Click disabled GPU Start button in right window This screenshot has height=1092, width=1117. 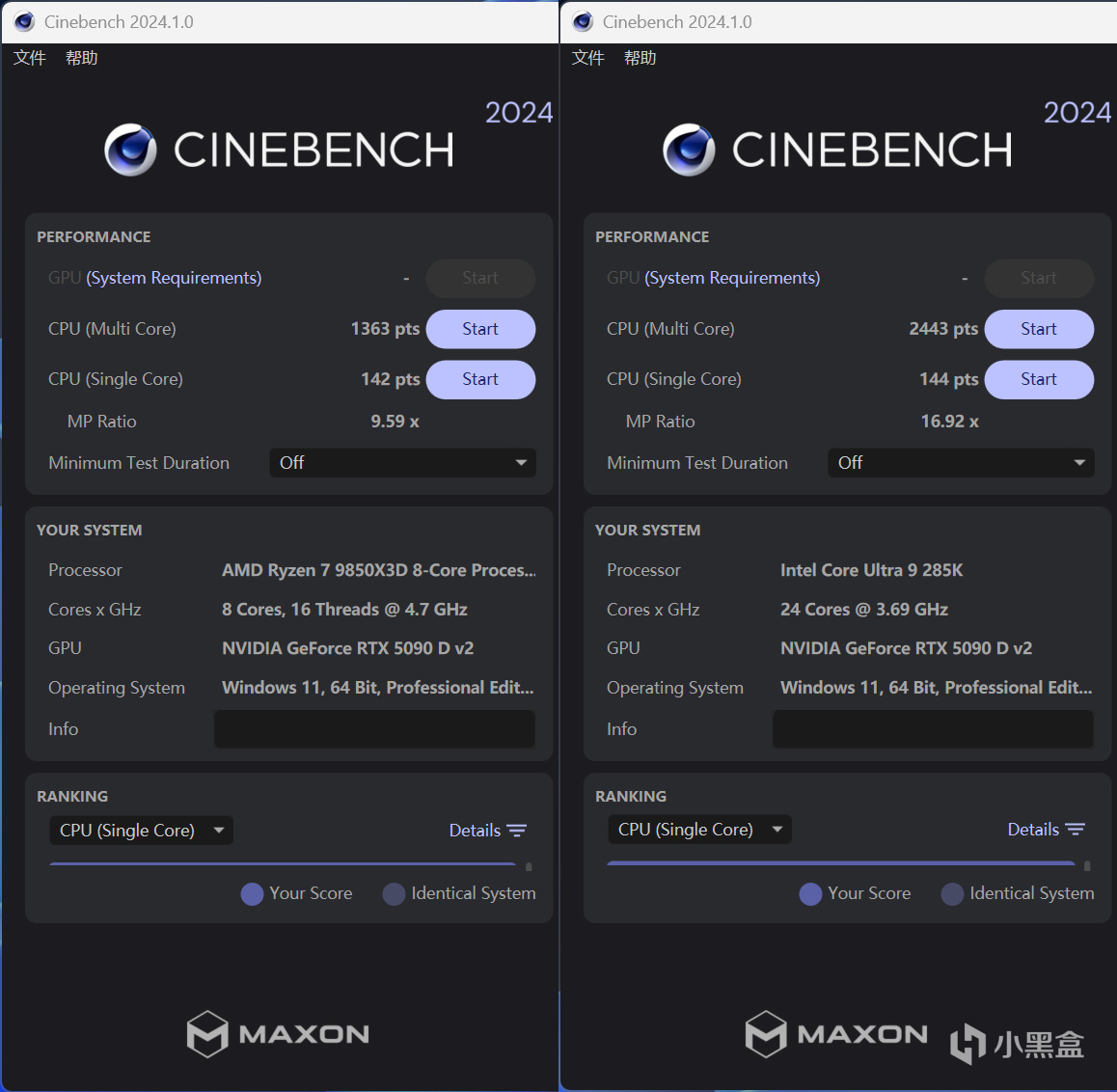point(1039,278)
